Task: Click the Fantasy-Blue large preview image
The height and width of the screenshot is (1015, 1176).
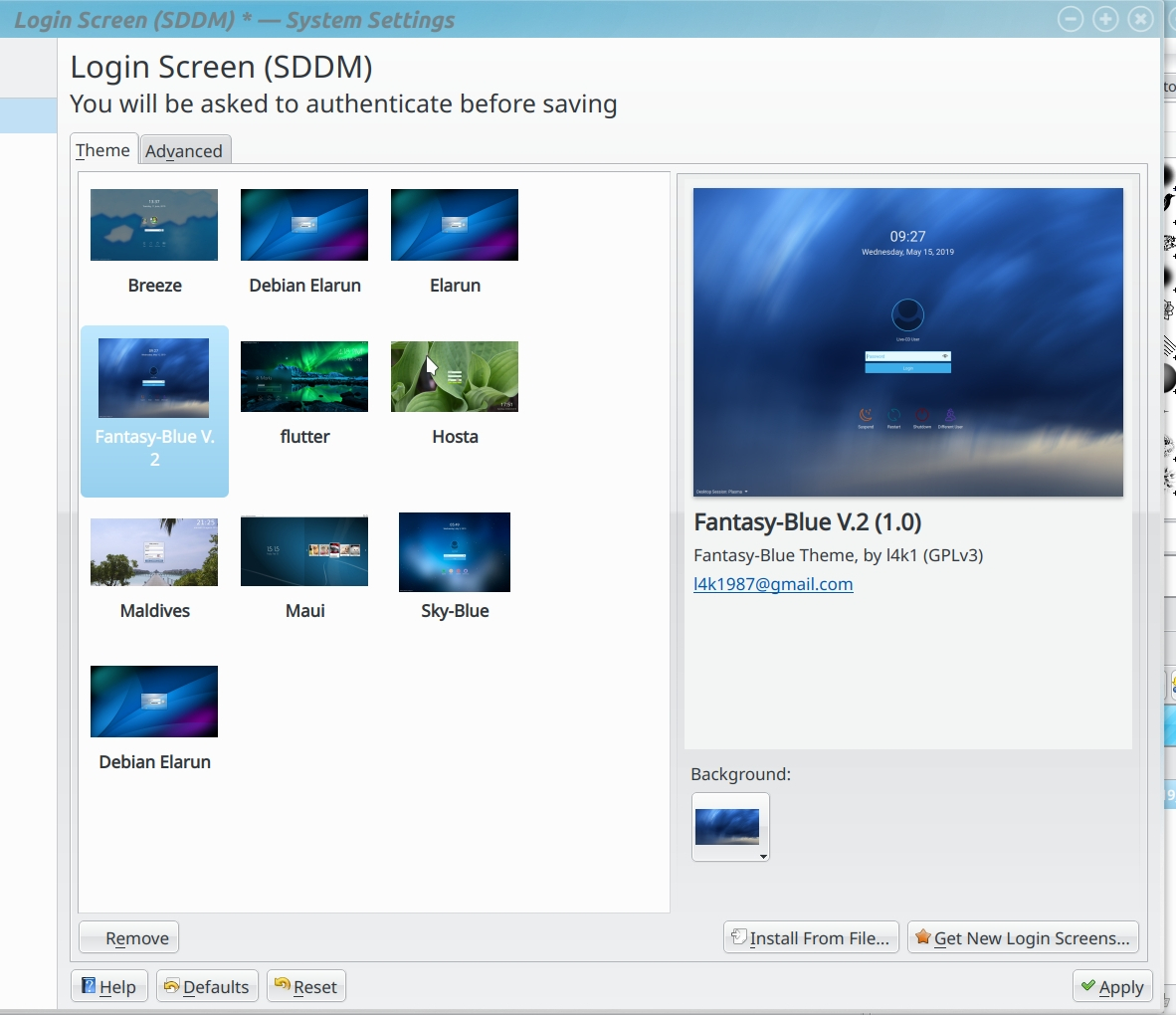Action: click(x=908, y=341)
